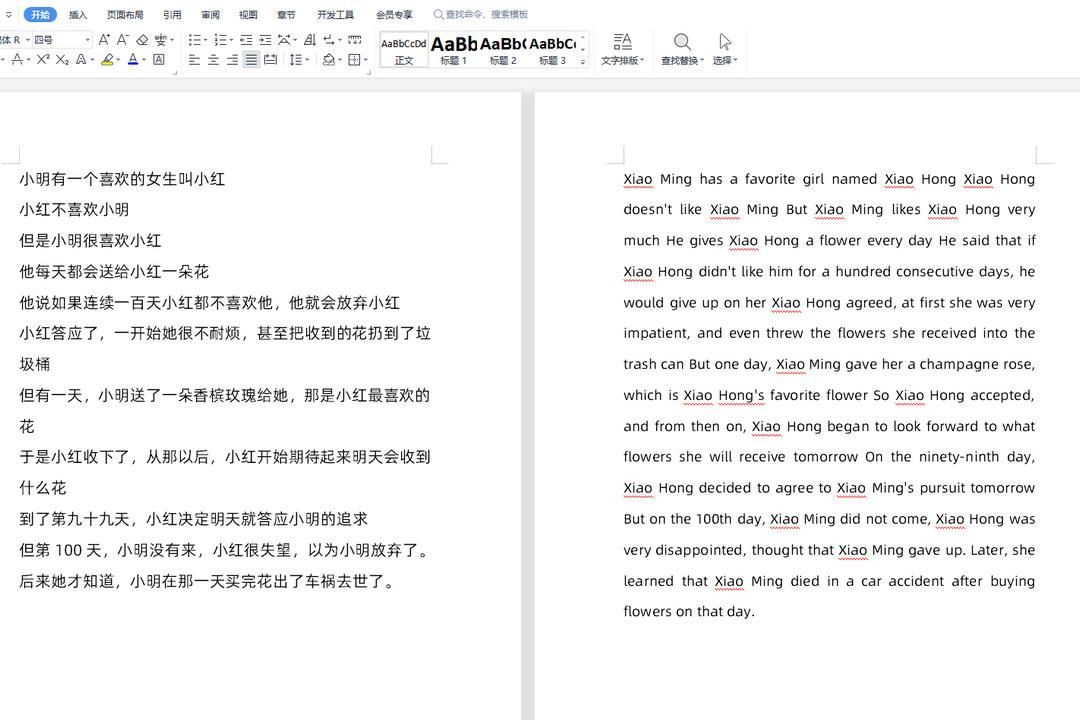
Task: Toggle subscript X₂ formatting
Action: (x=62, y=60)
